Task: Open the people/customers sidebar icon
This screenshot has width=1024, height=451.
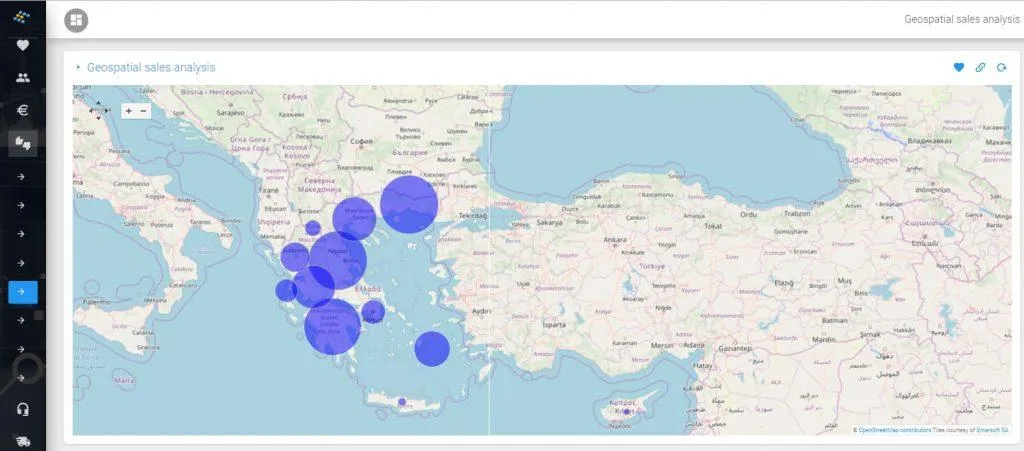Action: pyautogui.click(x=22, y=78)
